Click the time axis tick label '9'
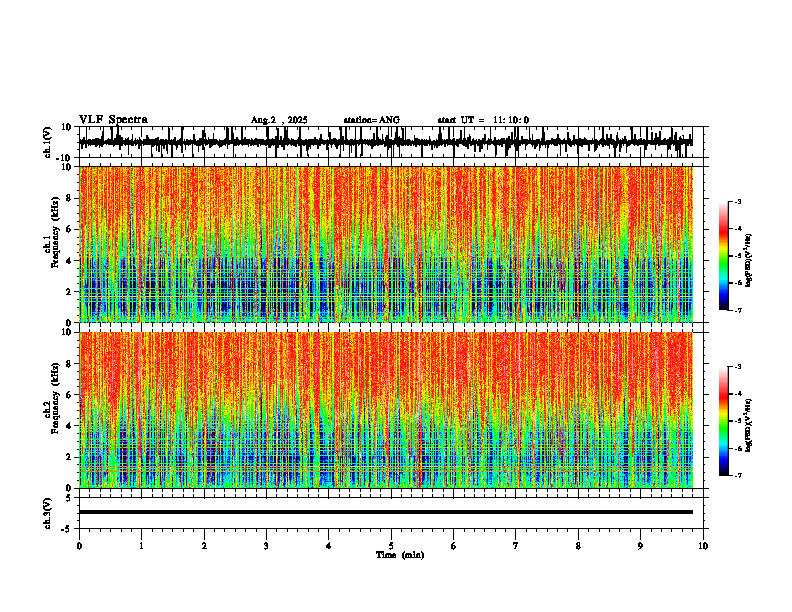This screenshot has width=792, height=612. click(640, 546)
